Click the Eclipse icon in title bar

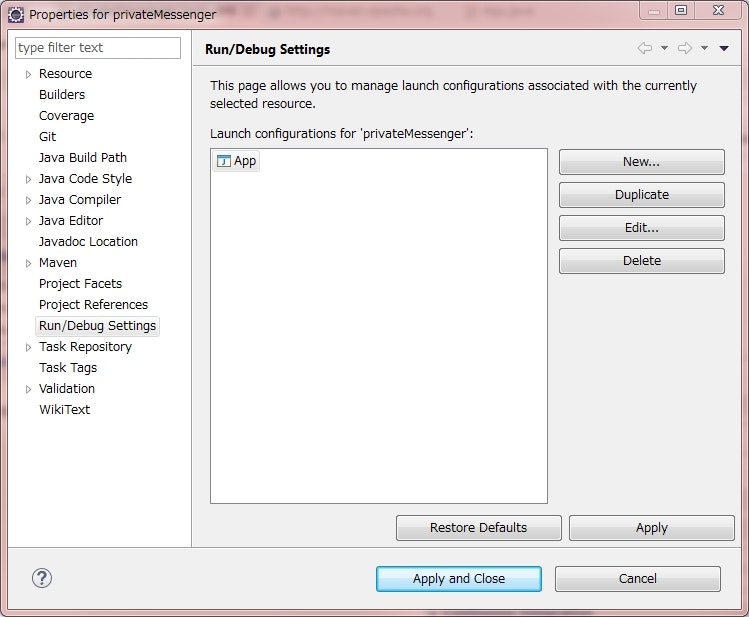point(16,15)
